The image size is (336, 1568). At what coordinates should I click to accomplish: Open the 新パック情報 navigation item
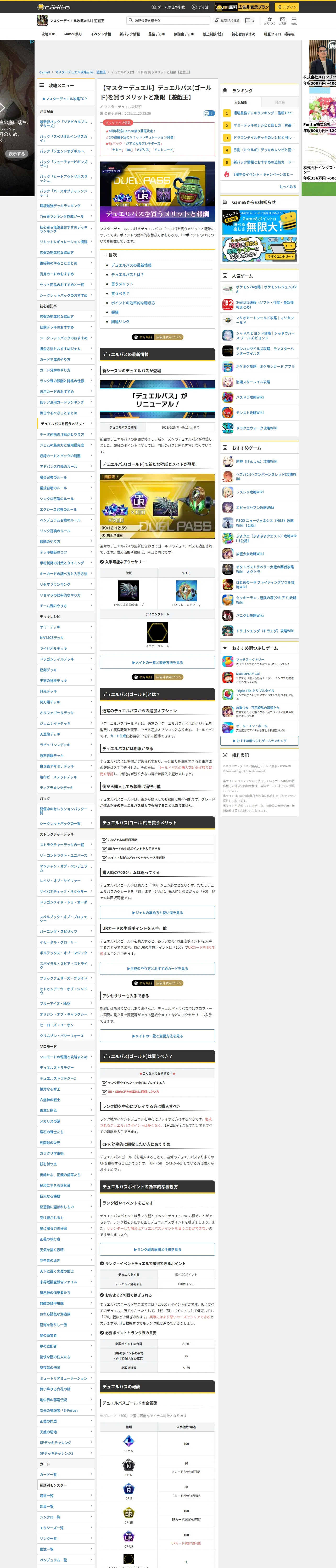[x=129, y=34]
